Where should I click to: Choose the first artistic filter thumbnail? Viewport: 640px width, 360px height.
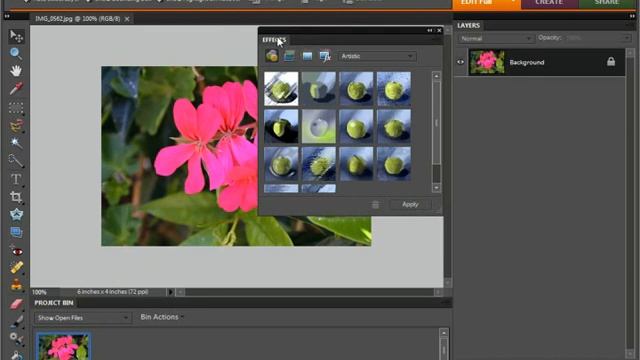click(x=281, y=89)
